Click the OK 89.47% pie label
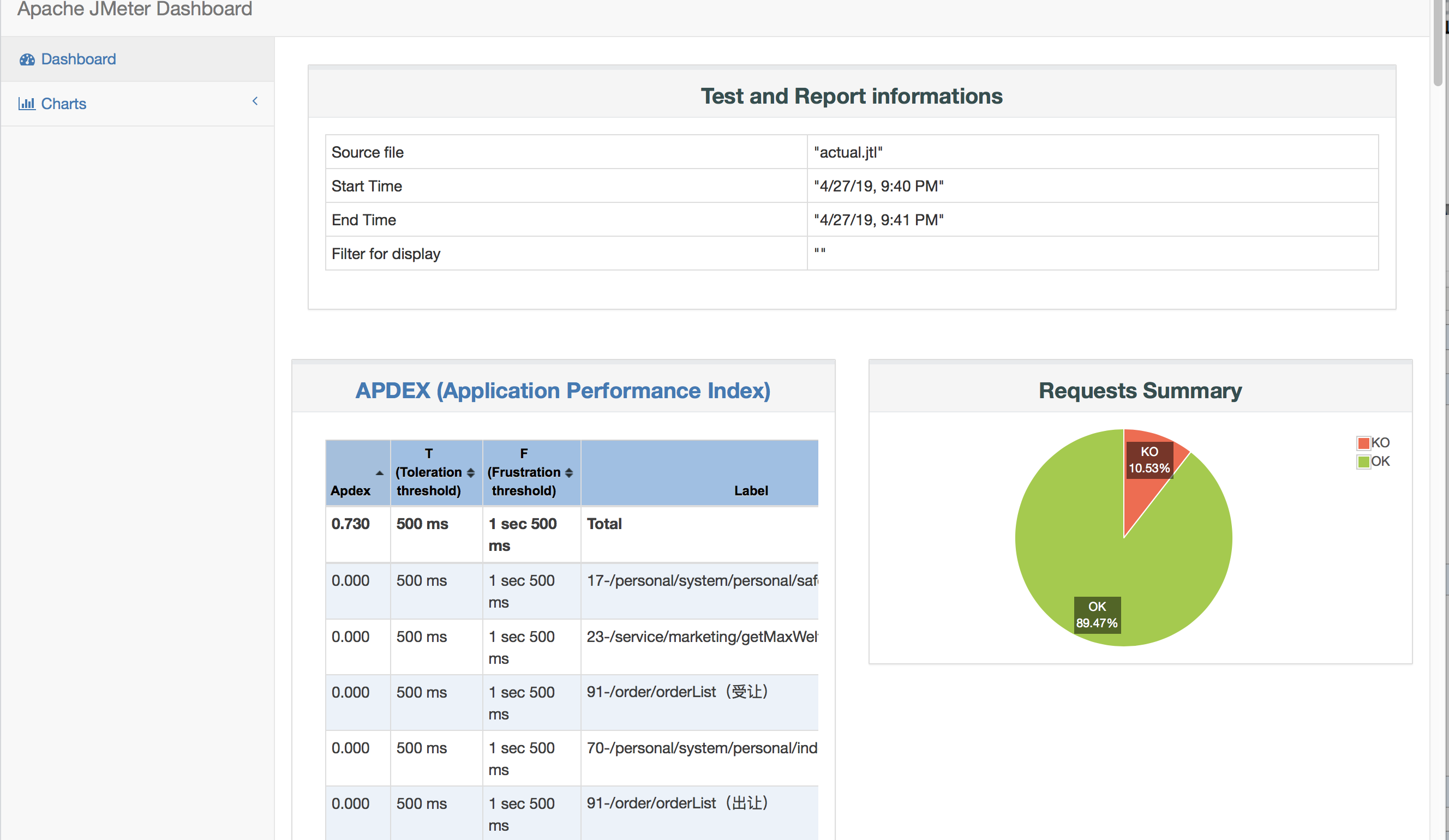The height and width of the screenshot is (840, 1449). [x=1097, y=615]
